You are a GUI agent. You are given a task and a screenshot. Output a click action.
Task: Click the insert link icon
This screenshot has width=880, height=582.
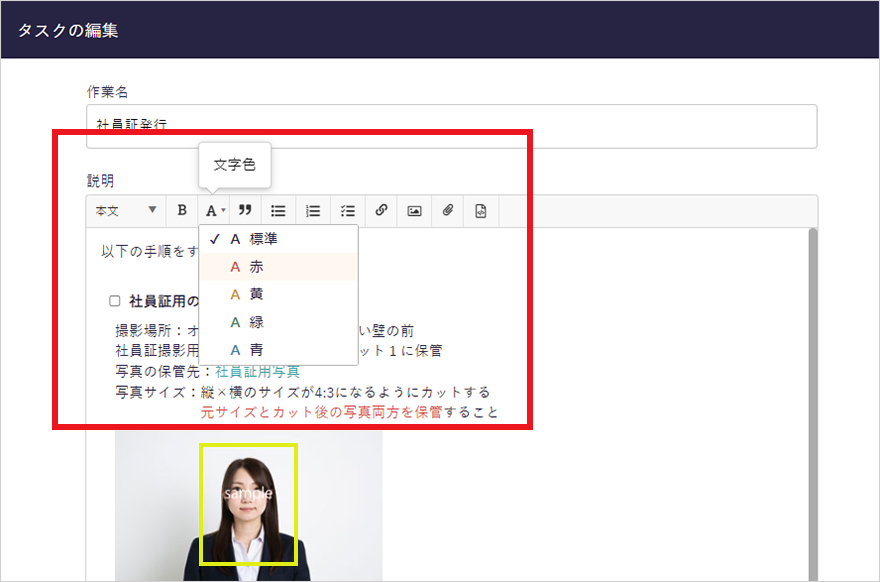click(x=381, y=211)
